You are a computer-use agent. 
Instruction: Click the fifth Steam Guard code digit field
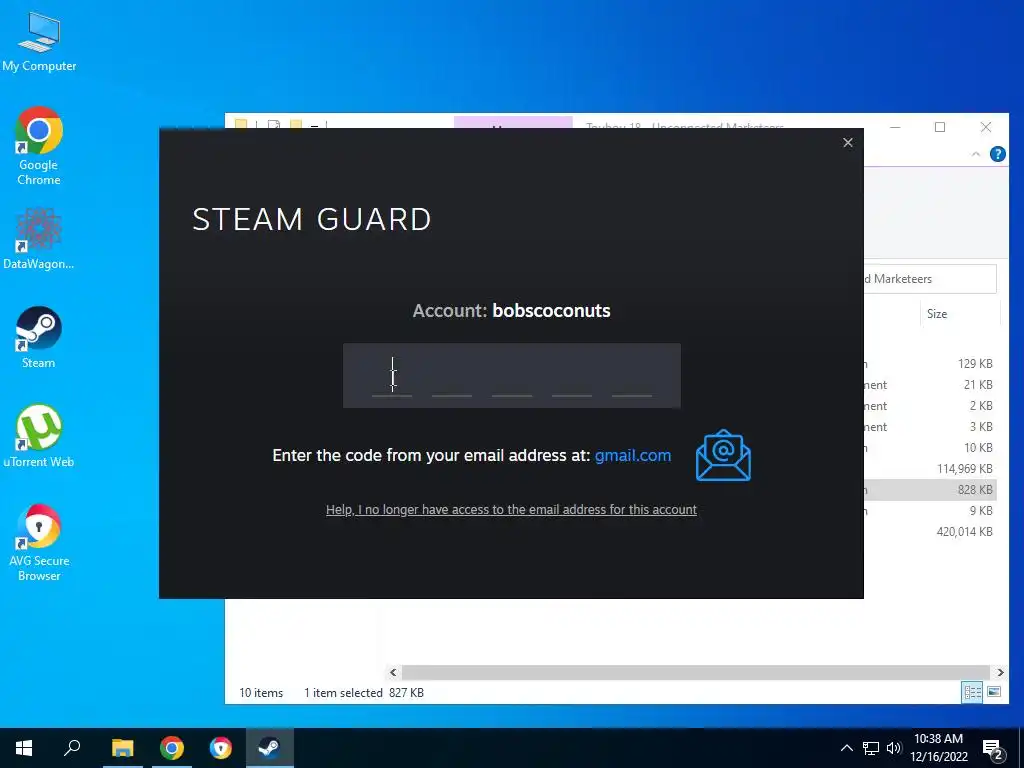632,377
